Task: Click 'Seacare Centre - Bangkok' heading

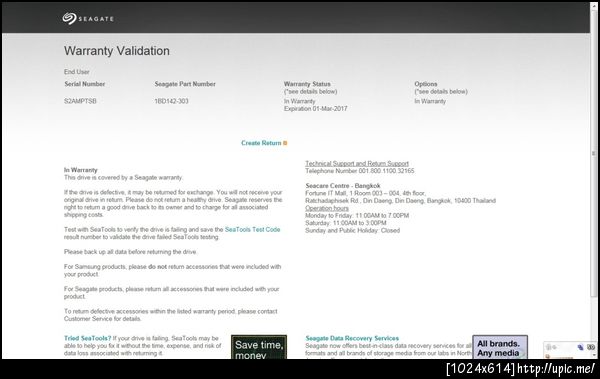Action: click(x=343, y=186)
